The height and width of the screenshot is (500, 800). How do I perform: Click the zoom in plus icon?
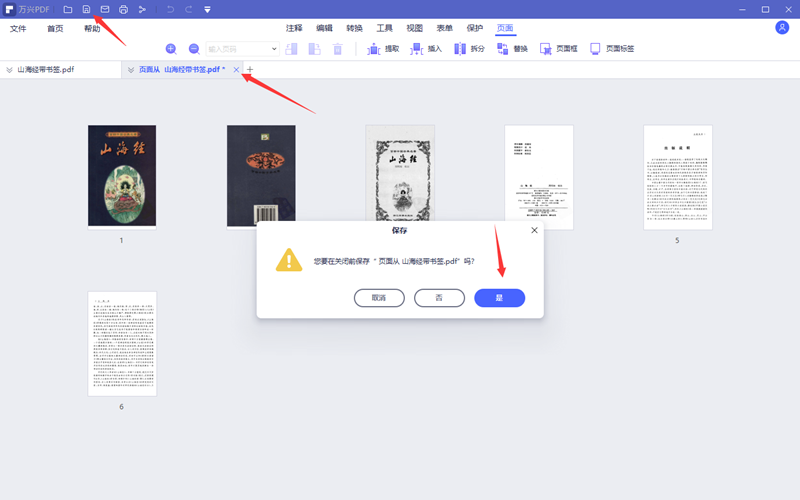(171, 49)
